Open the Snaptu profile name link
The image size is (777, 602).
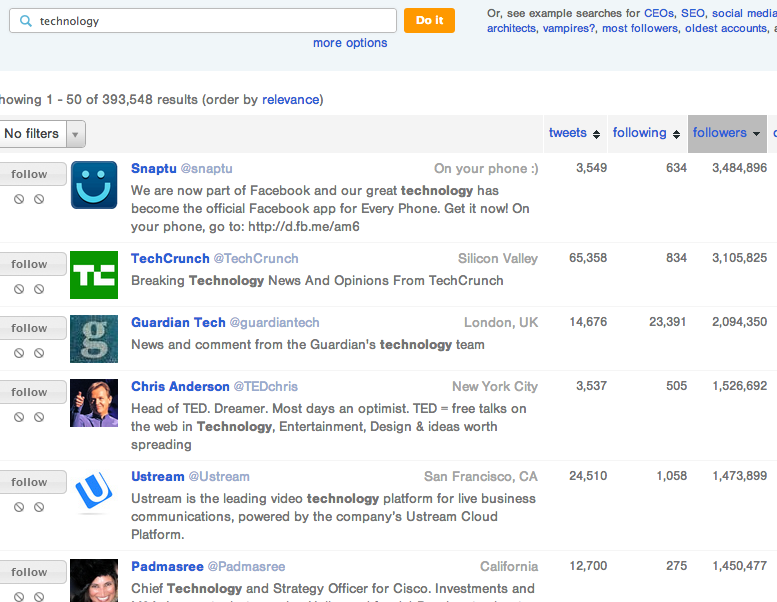pos(154,168)
